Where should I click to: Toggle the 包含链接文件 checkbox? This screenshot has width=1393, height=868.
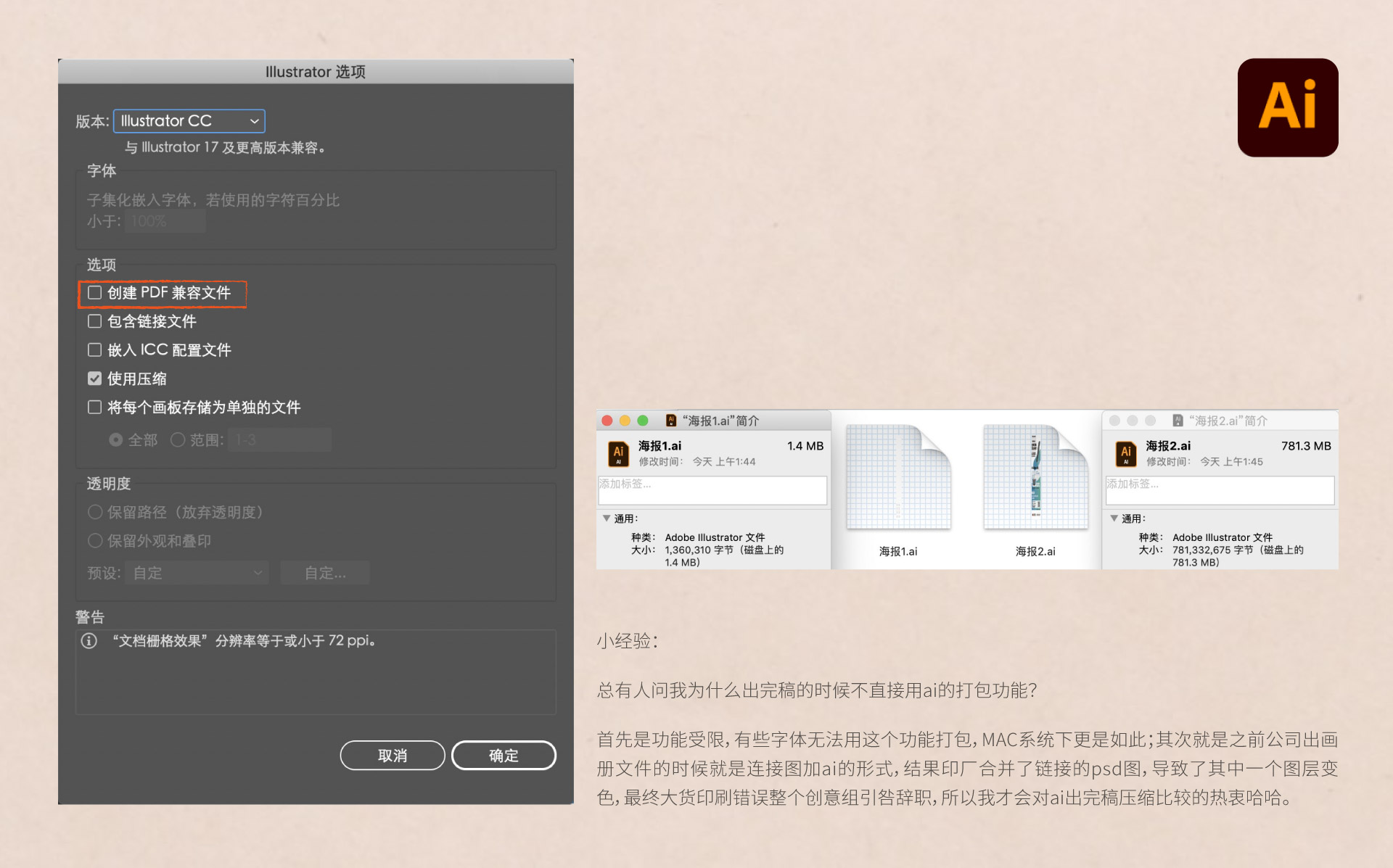(x=95, y=321)
